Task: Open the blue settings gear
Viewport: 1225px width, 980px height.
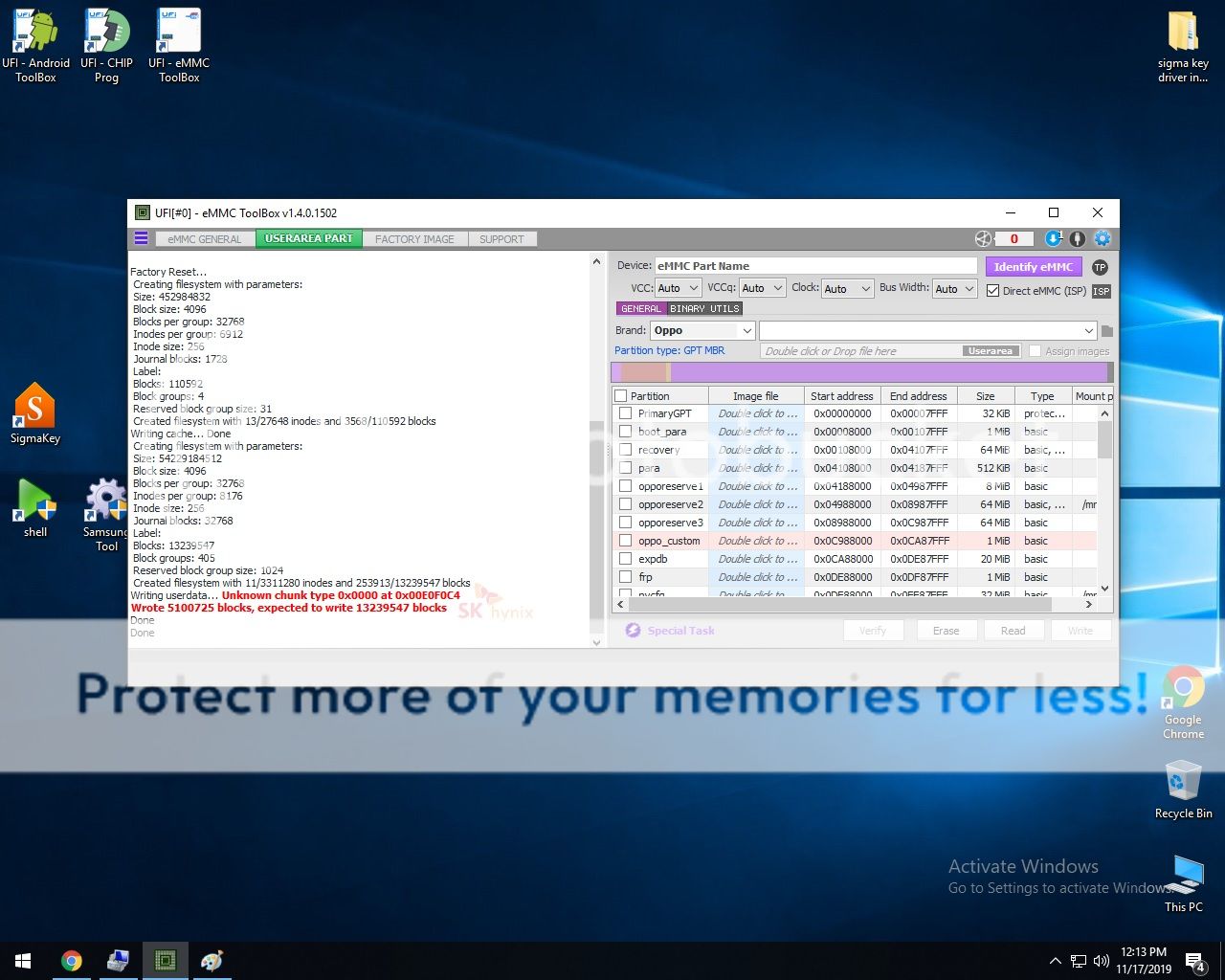Action: pos(1102,239)
